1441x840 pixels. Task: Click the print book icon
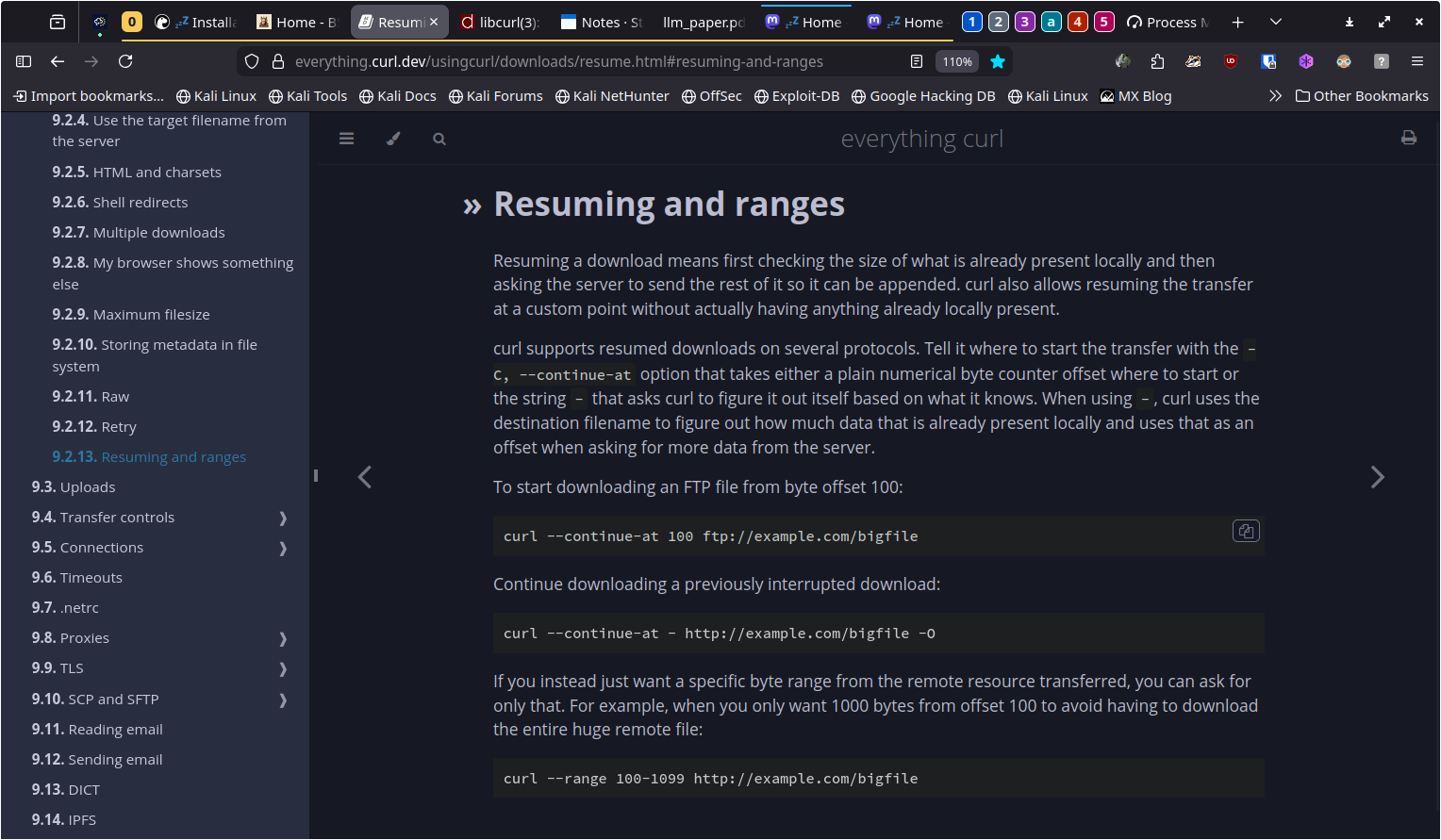tap(1408, 138)
